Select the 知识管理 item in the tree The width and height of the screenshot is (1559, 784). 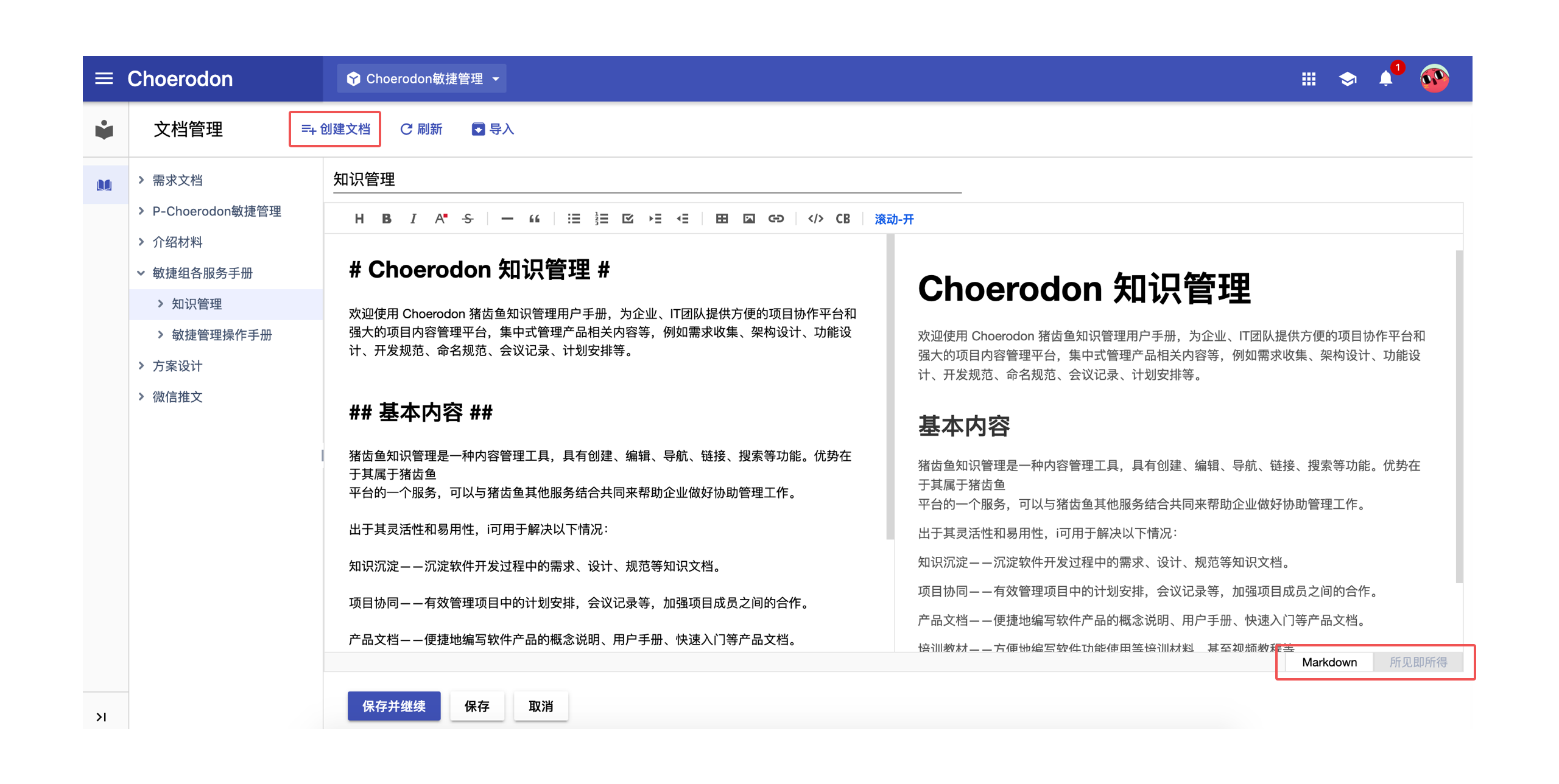coord(197,304)
